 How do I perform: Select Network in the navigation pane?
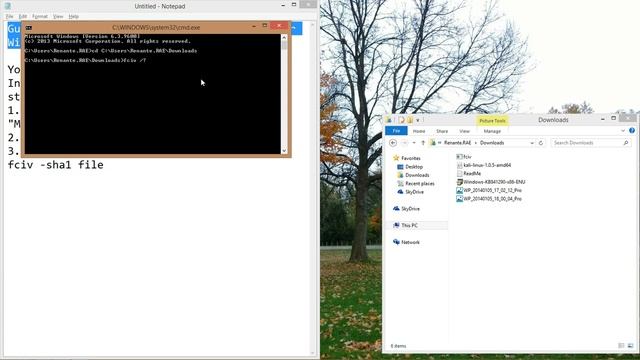(x=410, y=242)
